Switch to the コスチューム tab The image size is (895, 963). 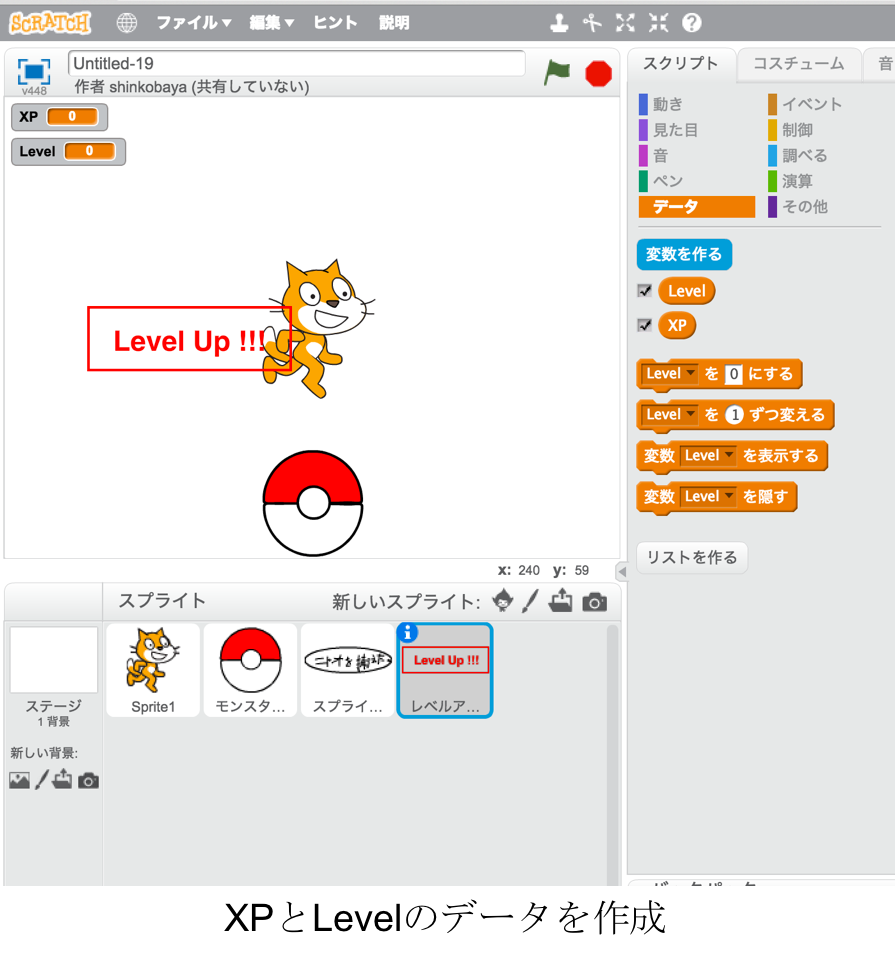(799, 64)
